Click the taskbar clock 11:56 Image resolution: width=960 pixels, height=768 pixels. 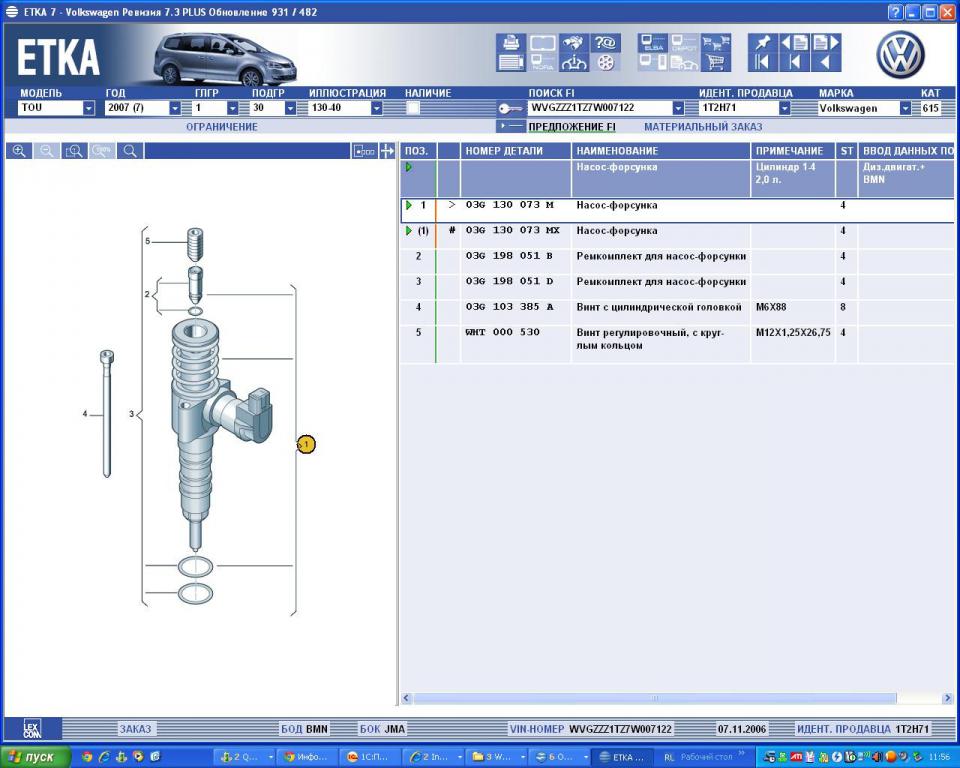coord(940,757)
